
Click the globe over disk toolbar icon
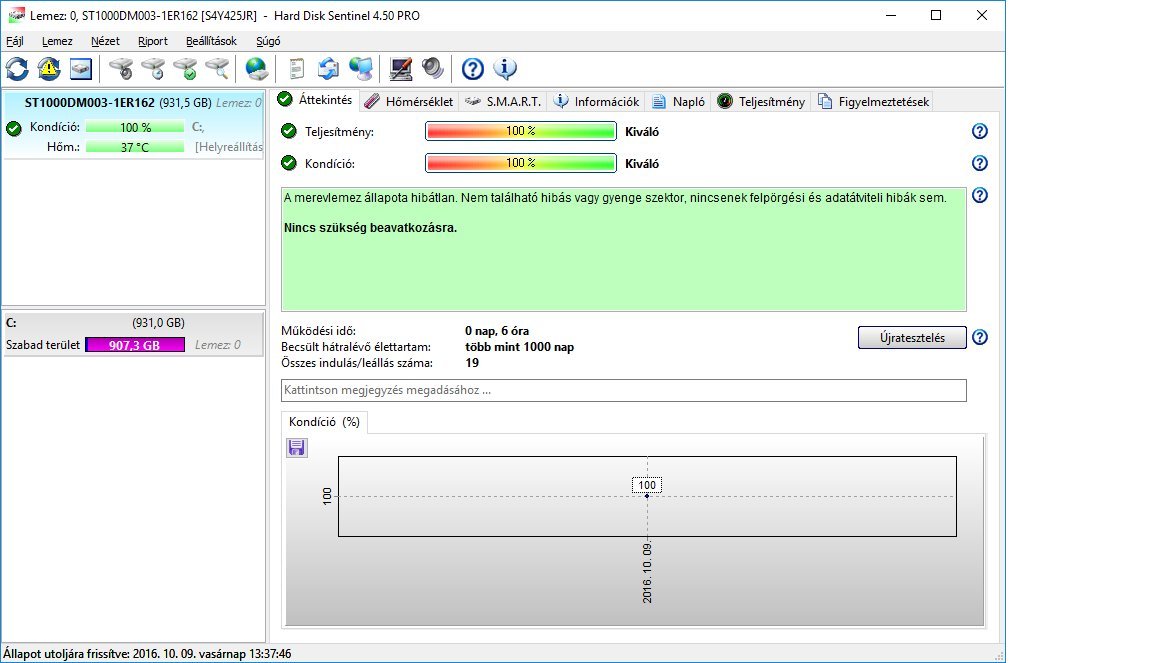(256, 69)
